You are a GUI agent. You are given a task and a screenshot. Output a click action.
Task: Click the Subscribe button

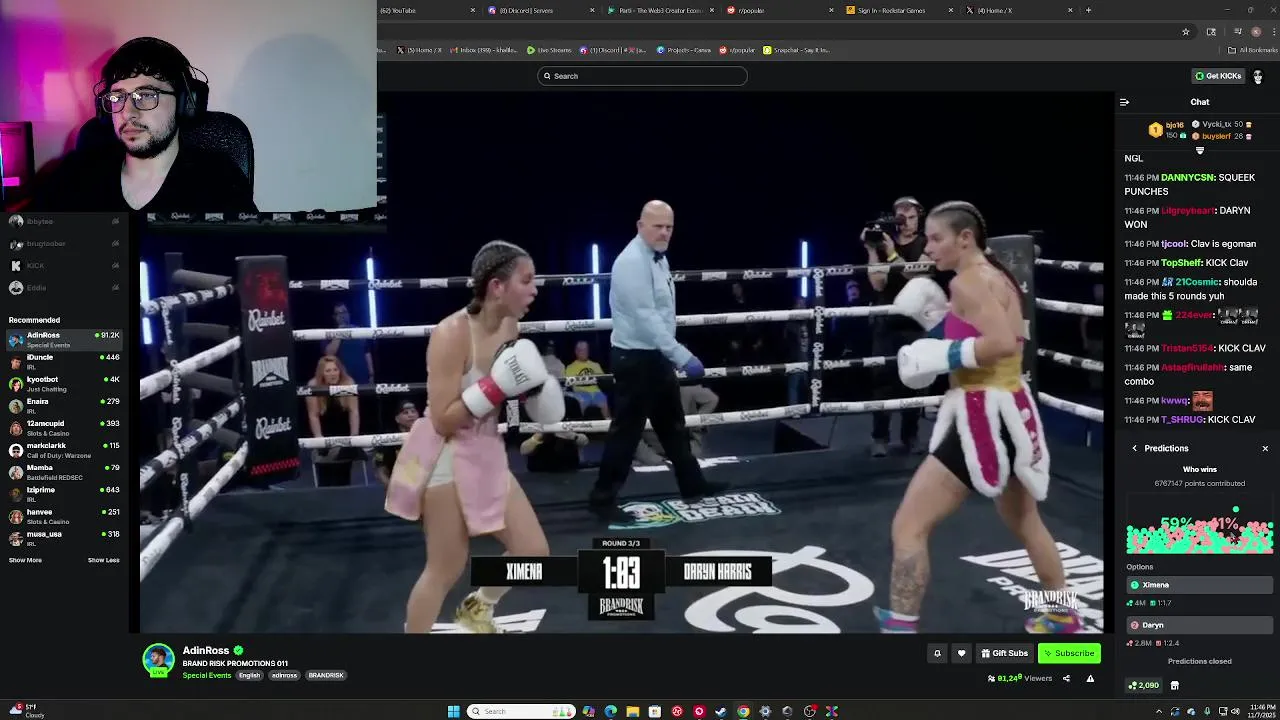[1069, 653]
